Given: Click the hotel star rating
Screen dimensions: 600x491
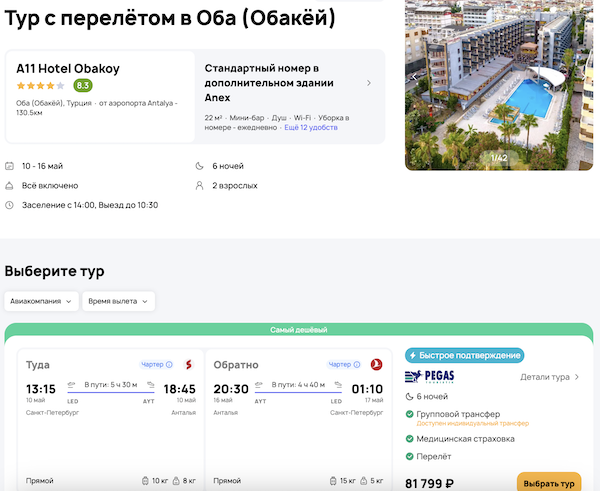Looking at the screenshot, I should 41,86.
